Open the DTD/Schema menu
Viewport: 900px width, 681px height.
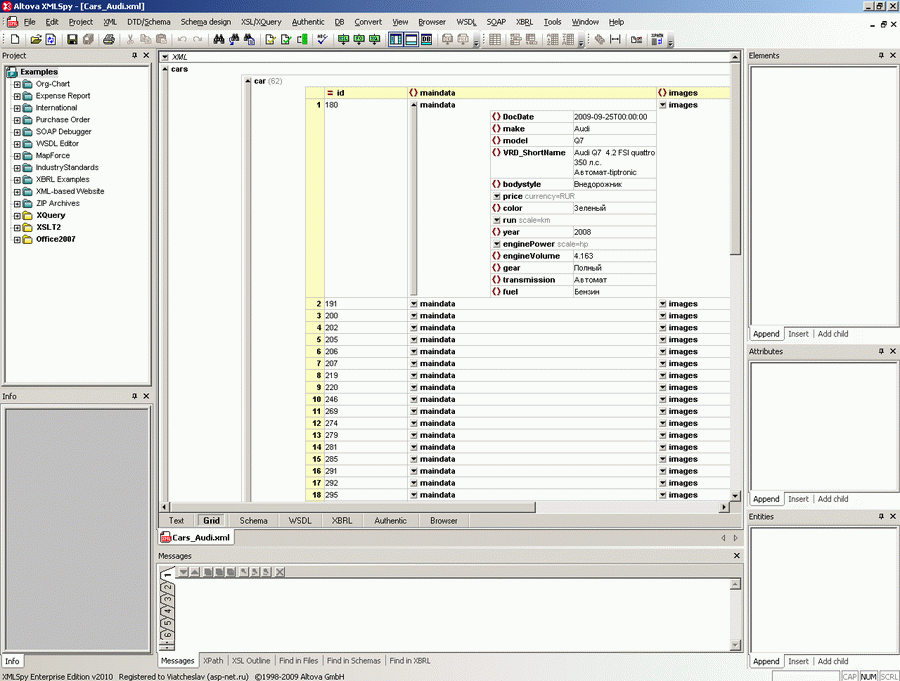(149, 22)
